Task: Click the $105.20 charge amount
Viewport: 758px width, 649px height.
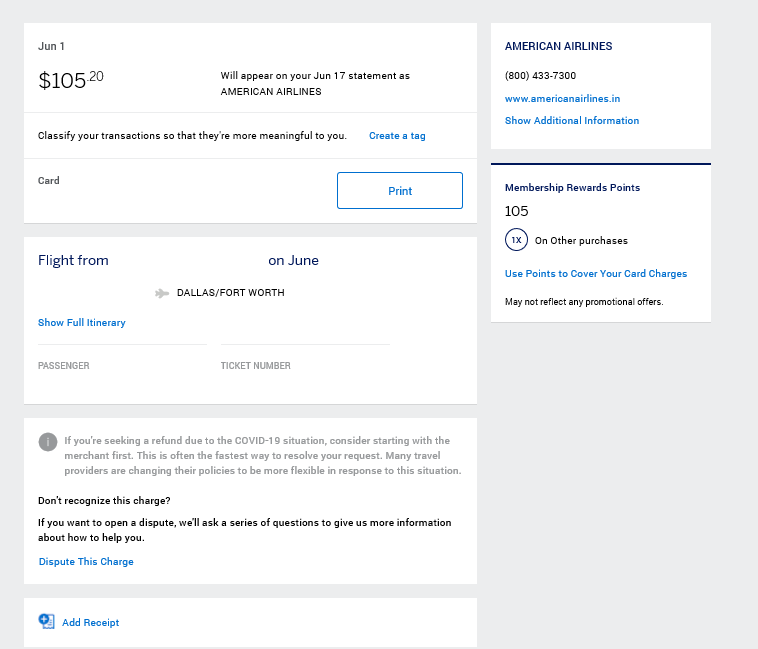Action: [x=71, y=80]
